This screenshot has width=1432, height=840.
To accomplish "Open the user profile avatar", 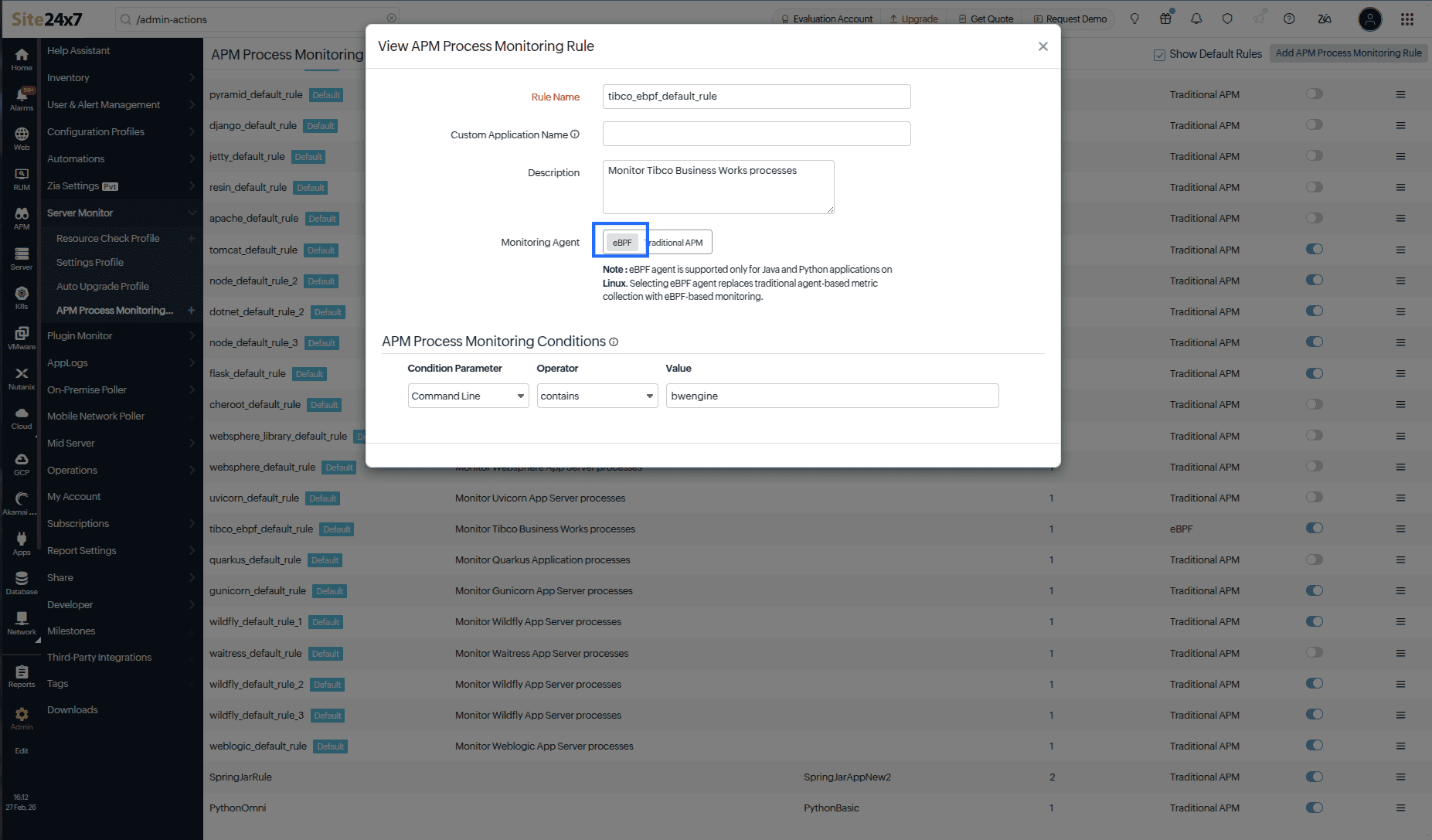I will click(1370, 19).
